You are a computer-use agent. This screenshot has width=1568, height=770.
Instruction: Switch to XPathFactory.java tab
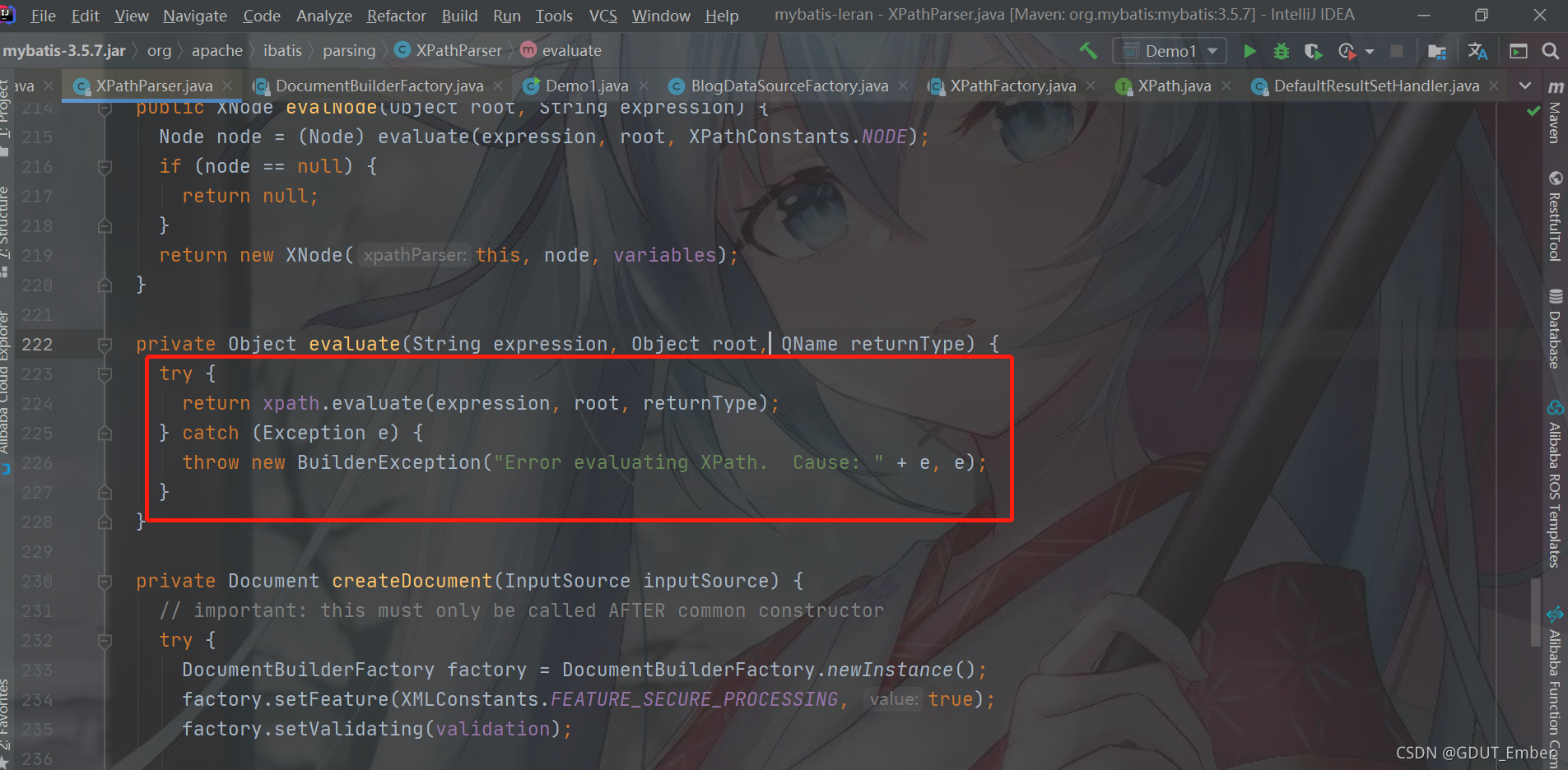[1012, 86]
